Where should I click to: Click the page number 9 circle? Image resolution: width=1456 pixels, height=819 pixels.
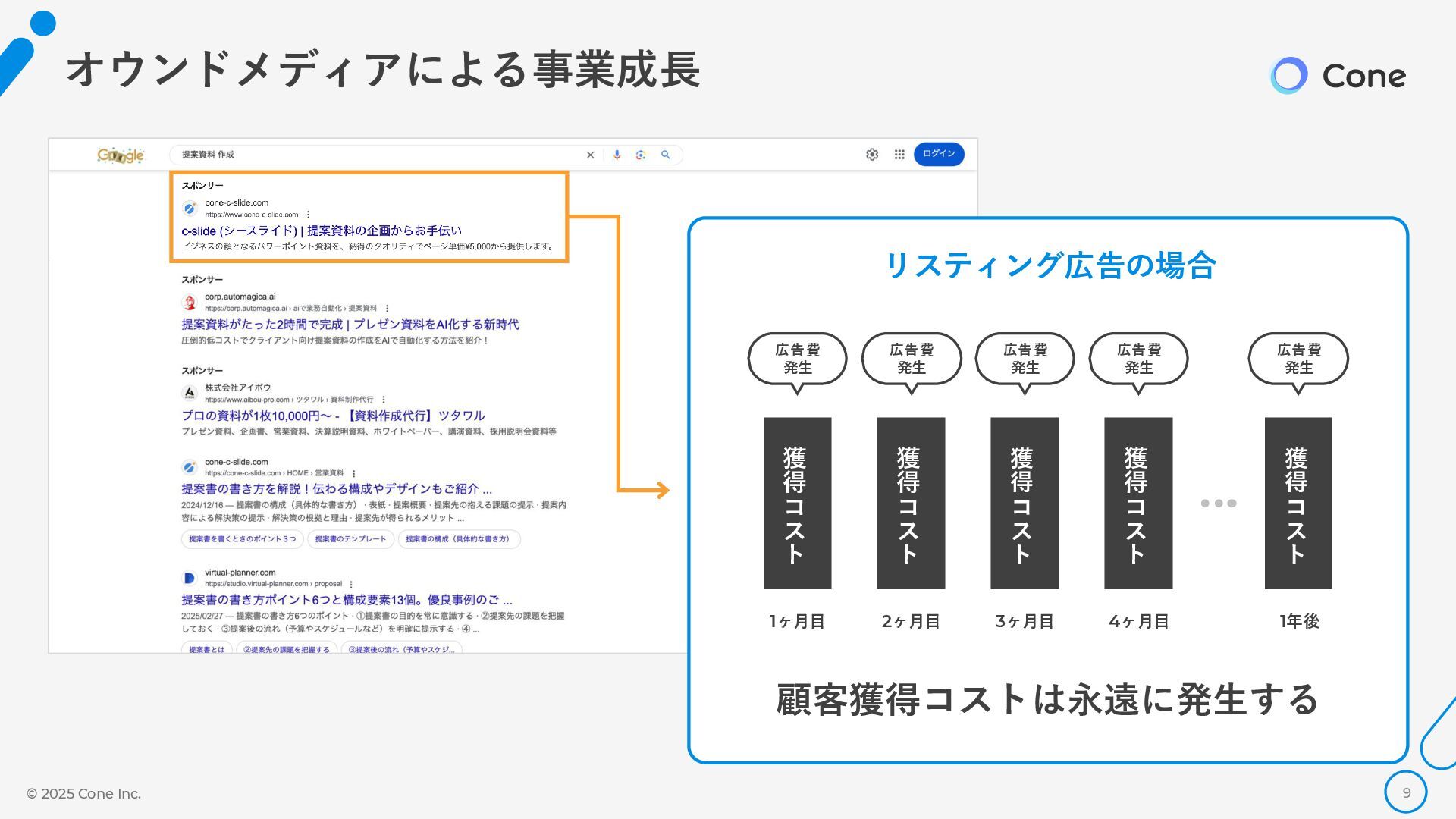coord(1406,792)
